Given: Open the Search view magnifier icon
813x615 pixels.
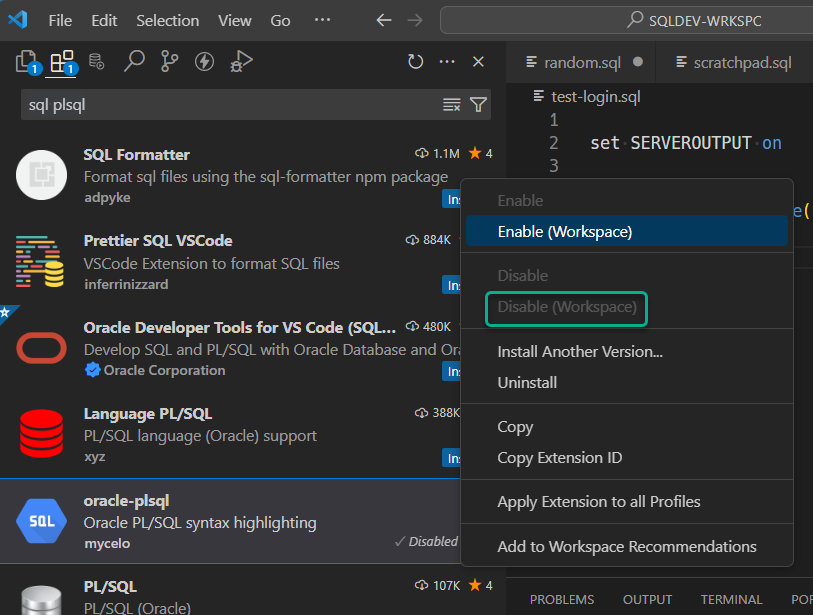Looking at the screenshot, I should coord(134,61).
